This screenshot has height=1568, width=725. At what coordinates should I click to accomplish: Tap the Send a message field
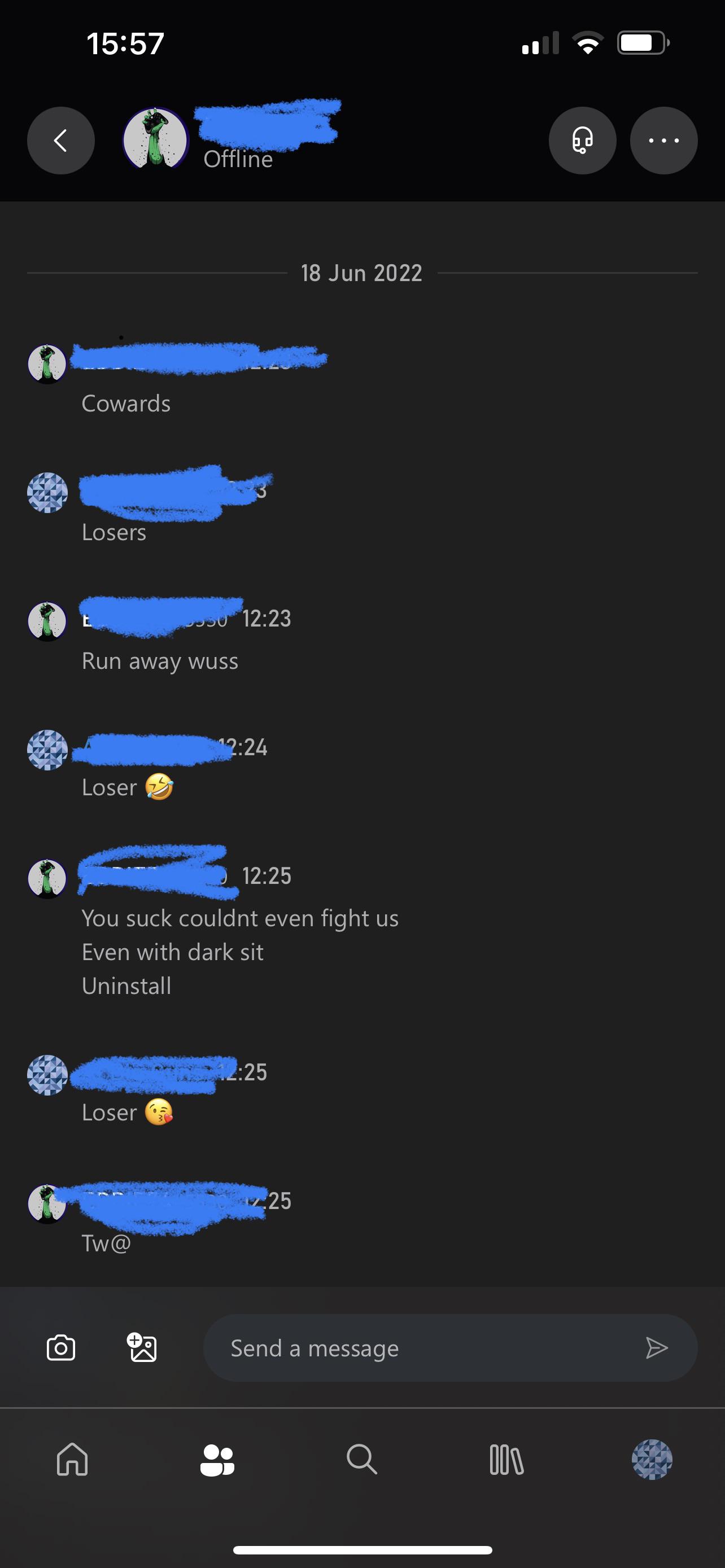click(451, 1348)
